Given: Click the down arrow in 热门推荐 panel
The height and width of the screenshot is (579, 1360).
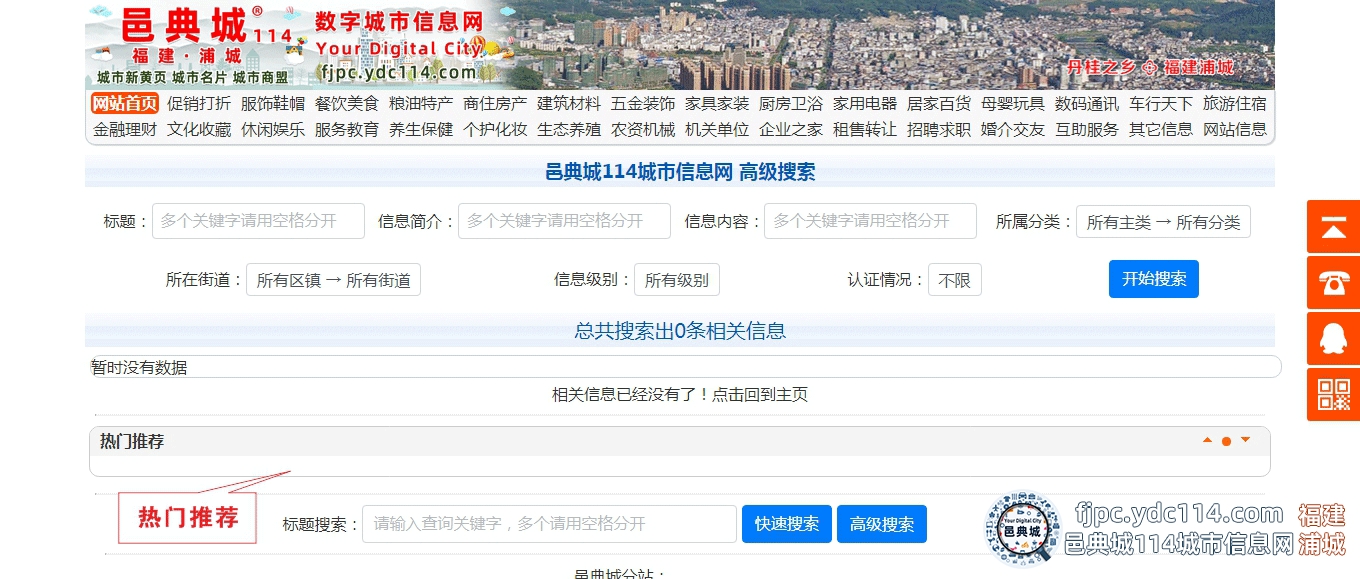Looking at the screenshot, I should coord(1245,440).
